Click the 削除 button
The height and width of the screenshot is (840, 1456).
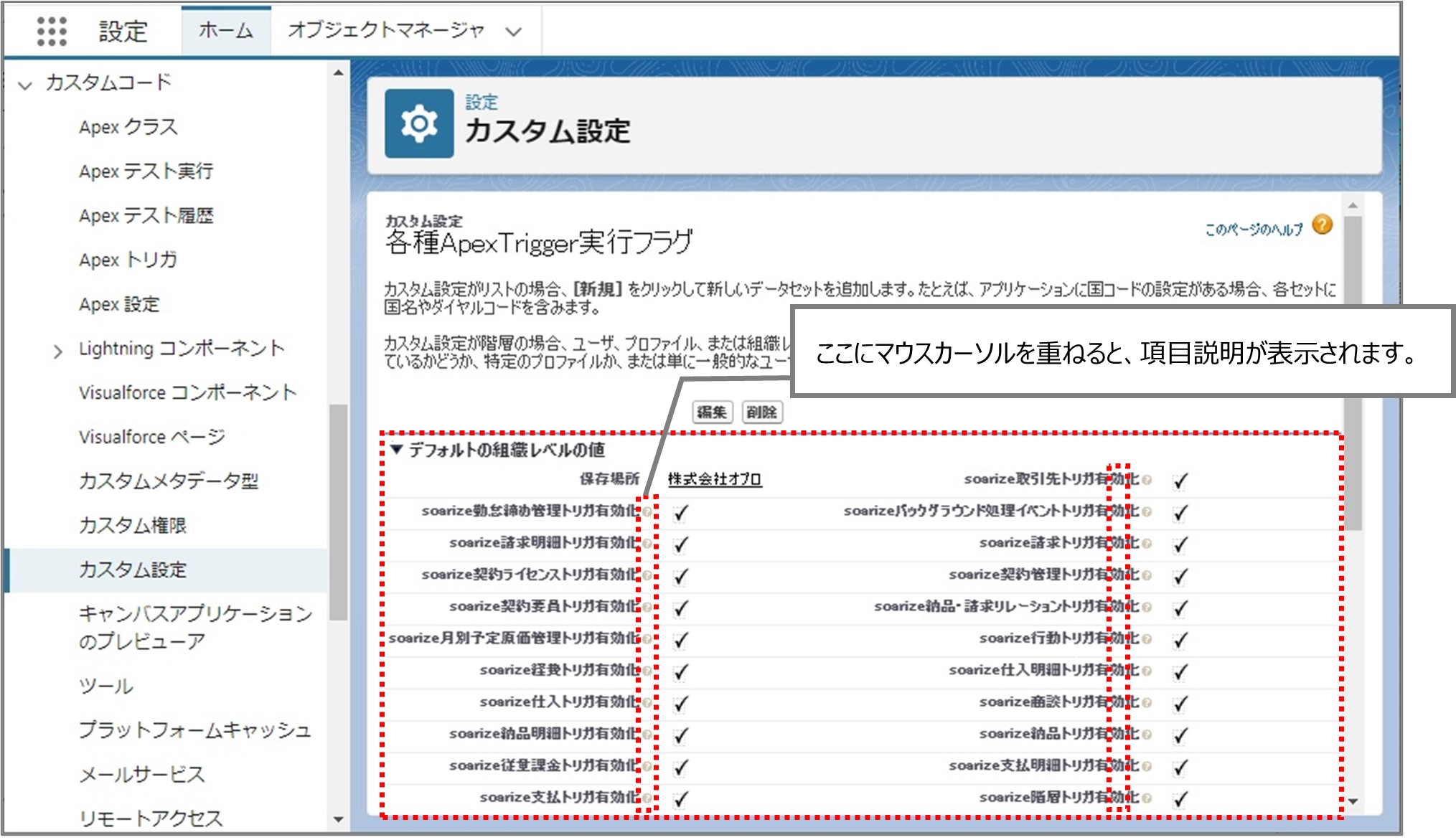761,412
